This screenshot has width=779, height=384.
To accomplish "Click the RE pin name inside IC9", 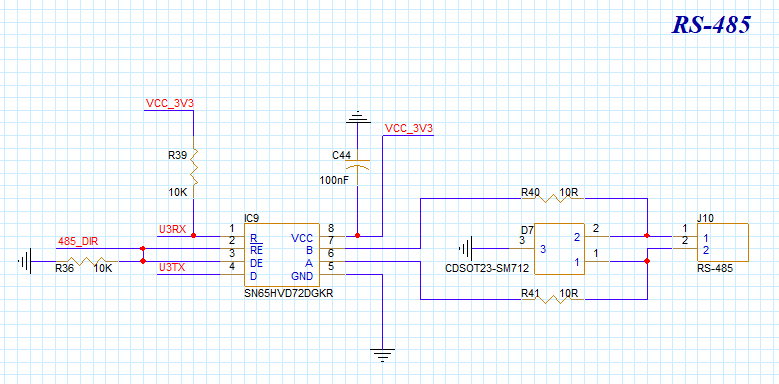I will coord(256,250).
